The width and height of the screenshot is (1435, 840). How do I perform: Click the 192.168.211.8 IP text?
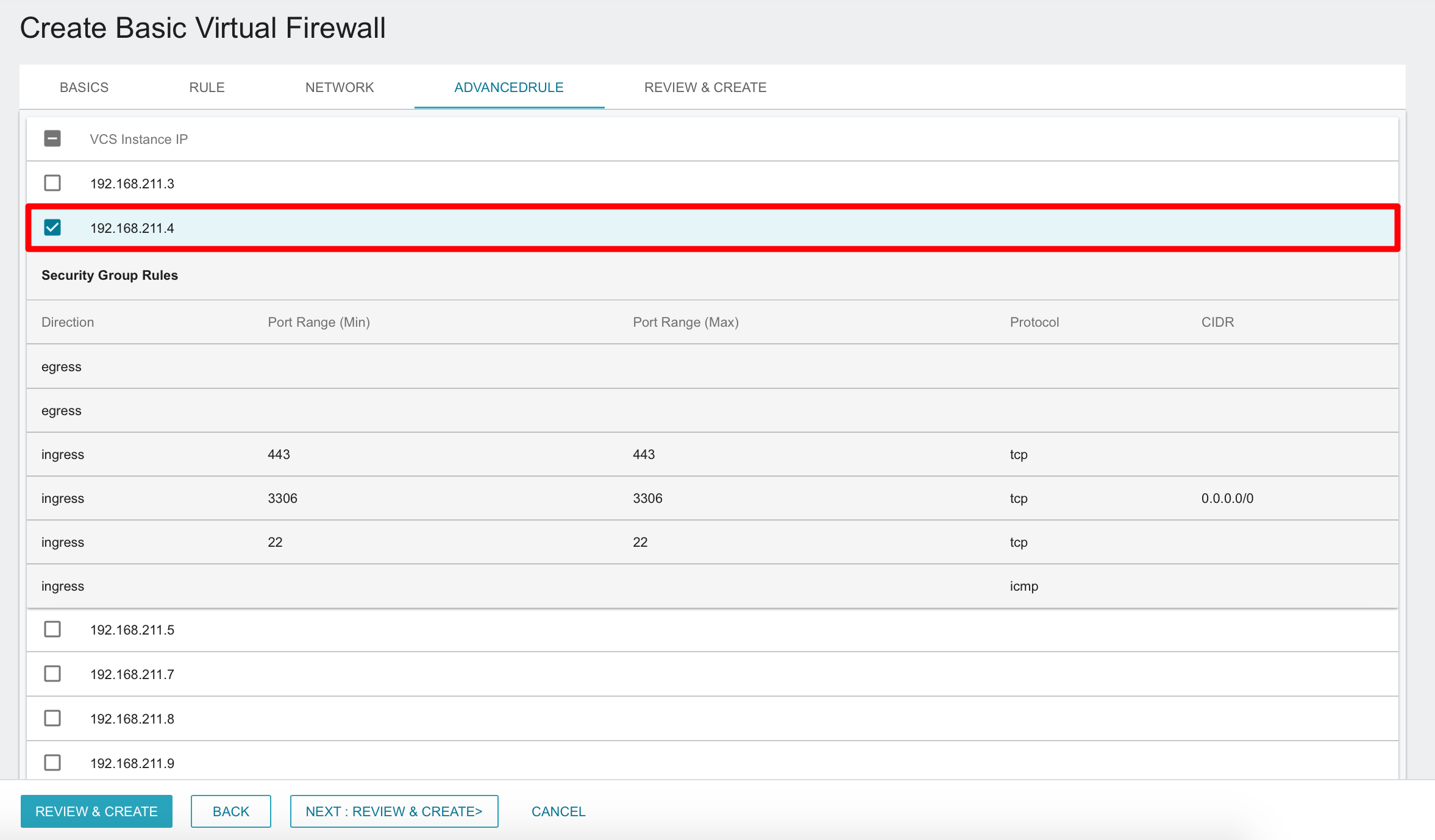pos(132,719)
